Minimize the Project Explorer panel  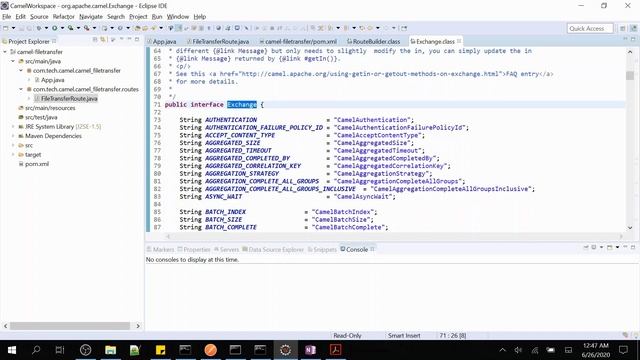(129, 39)
